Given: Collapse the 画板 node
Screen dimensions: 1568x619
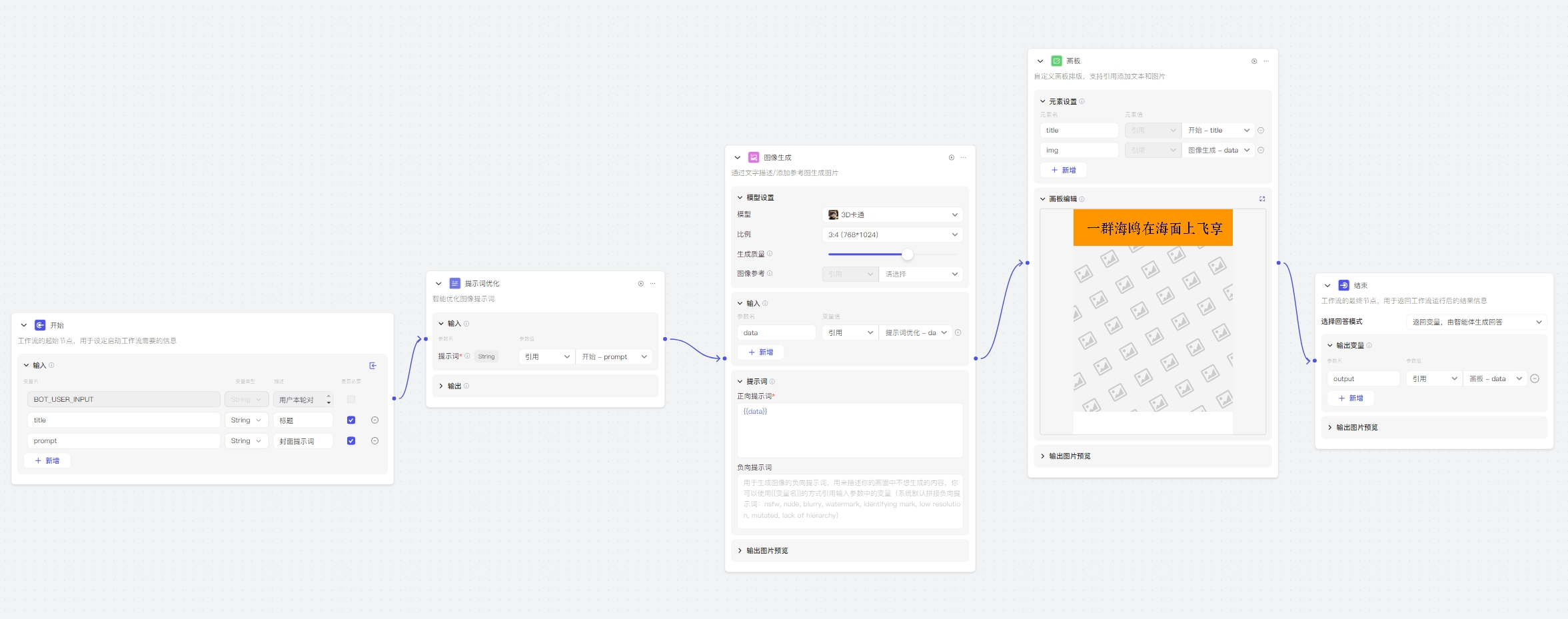Looking at the screenshot, I should [x=1040, y=61].
